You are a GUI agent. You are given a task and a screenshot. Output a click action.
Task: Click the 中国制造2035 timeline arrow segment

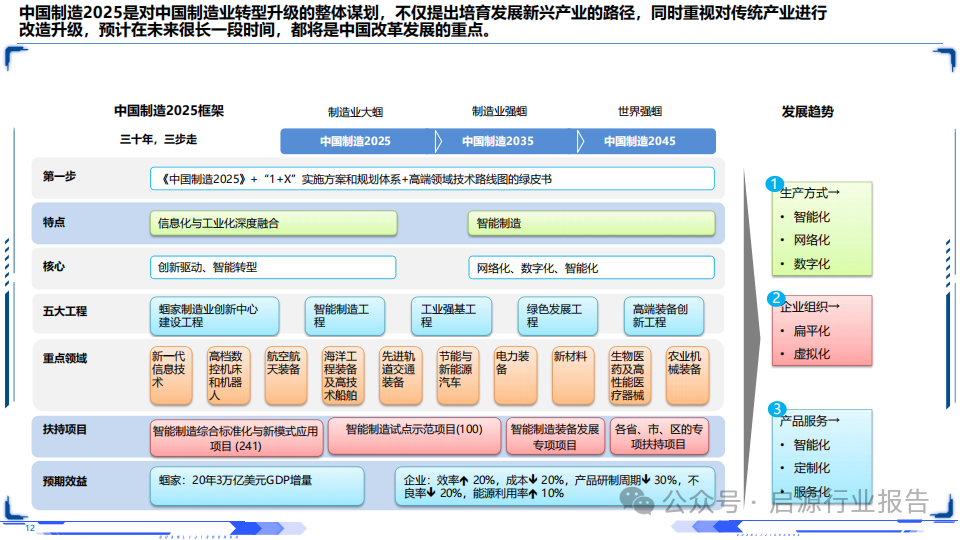499,141
